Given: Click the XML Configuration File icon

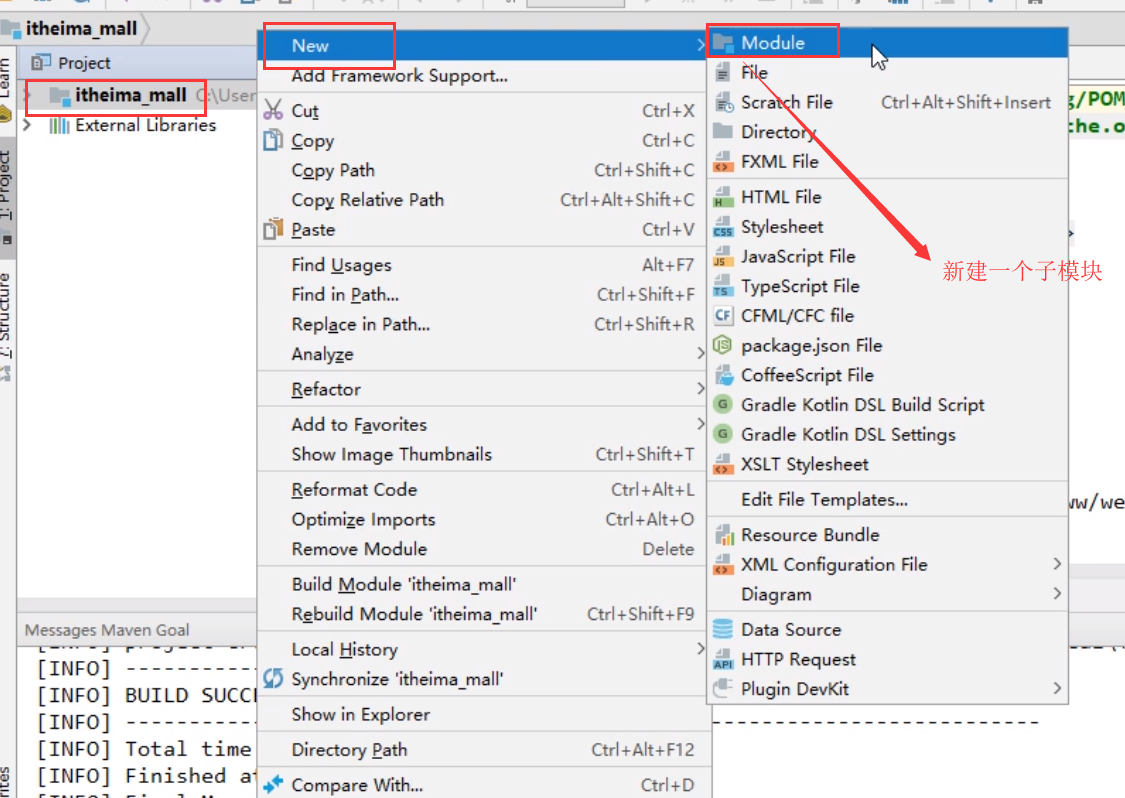Looking at the screenshot, I should point(722,564).
